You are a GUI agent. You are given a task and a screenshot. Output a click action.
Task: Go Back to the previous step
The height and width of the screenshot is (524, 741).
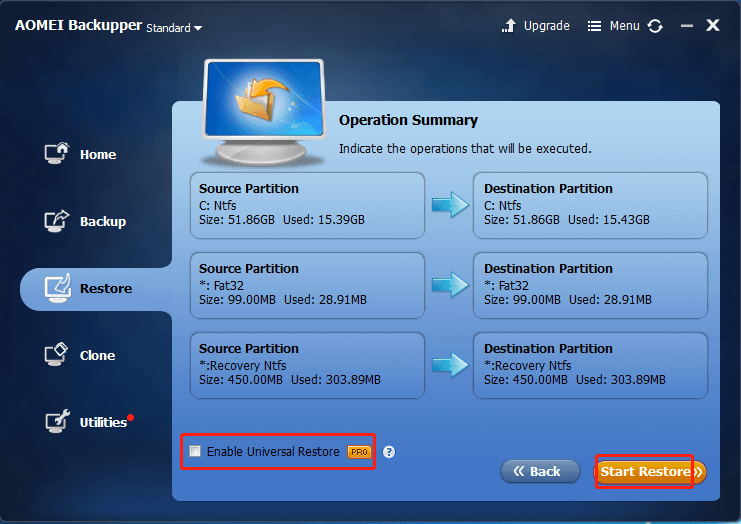tap(540, 472)
